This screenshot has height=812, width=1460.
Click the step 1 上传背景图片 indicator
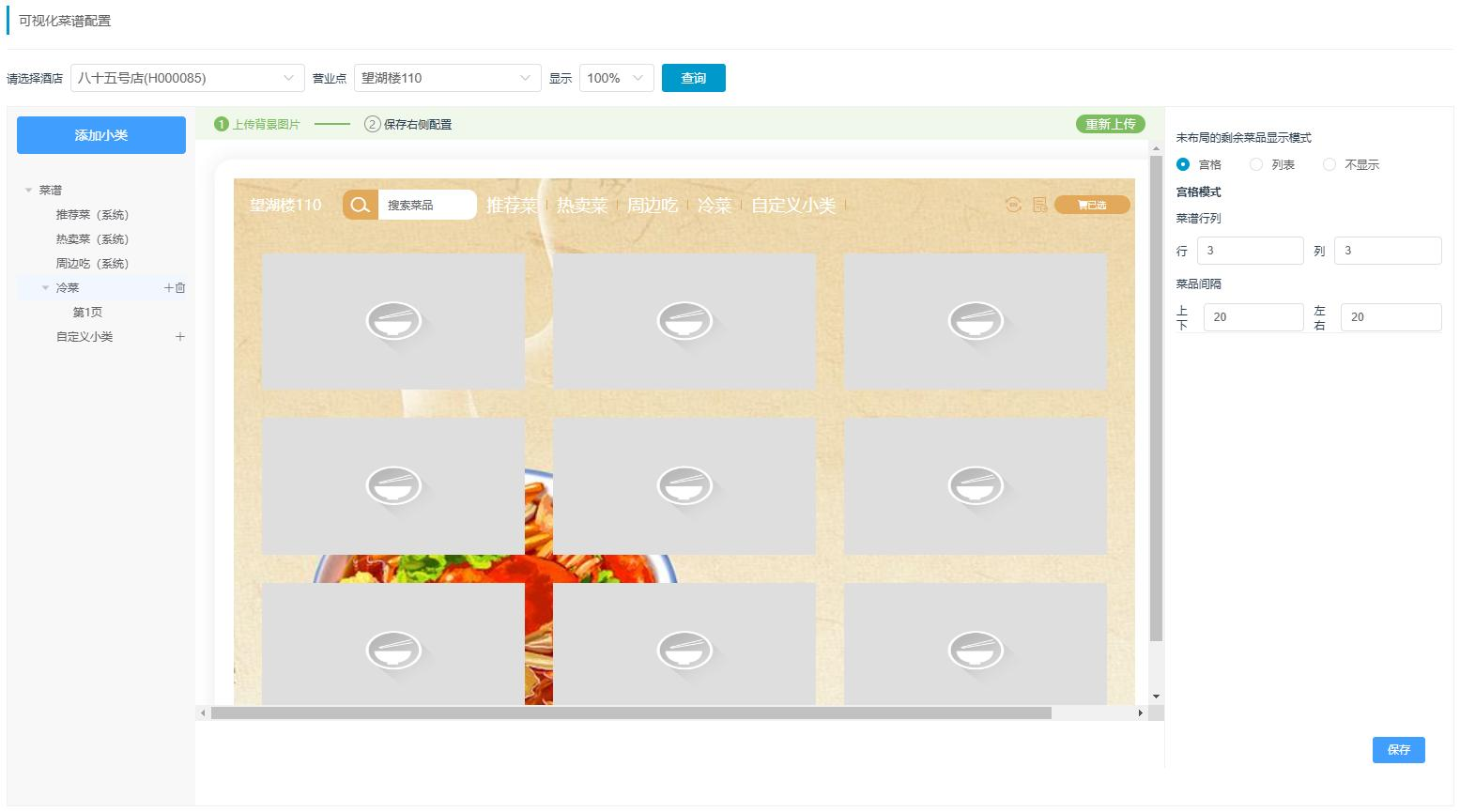[257, 124]
